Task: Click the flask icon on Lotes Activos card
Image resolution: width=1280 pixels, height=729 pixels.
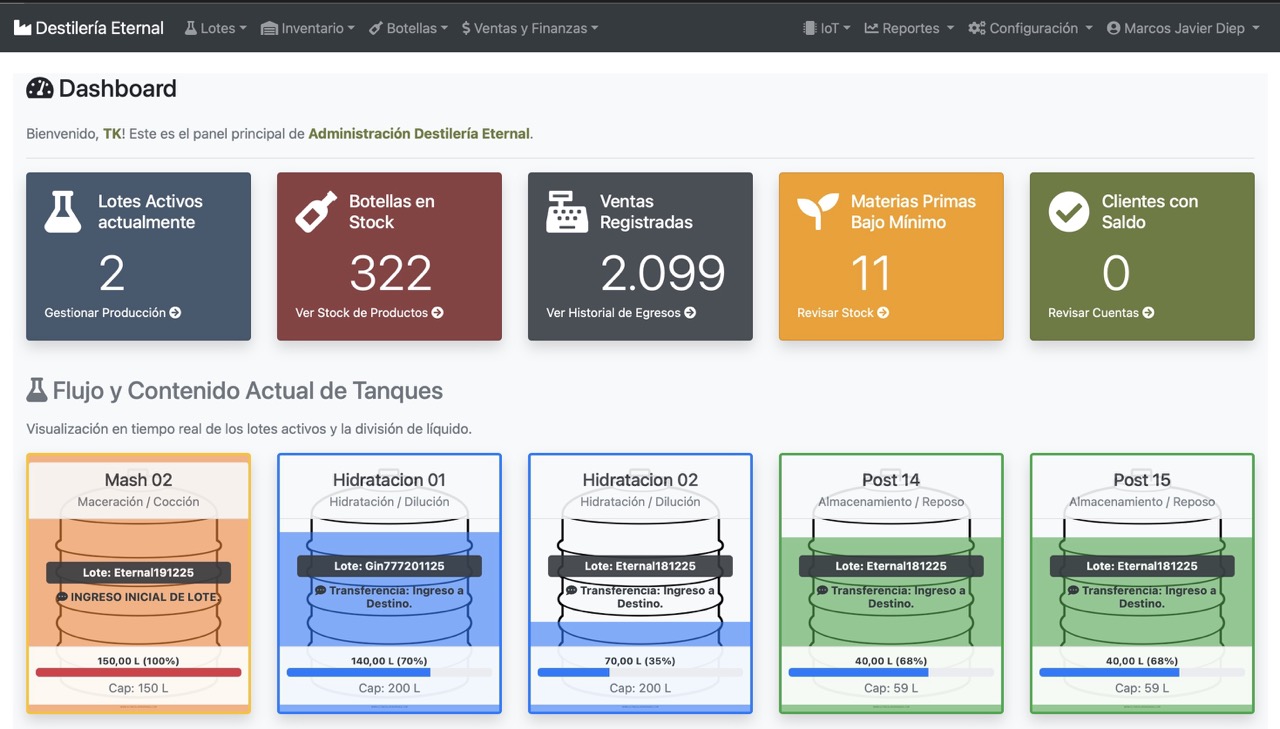Action: 66,211
